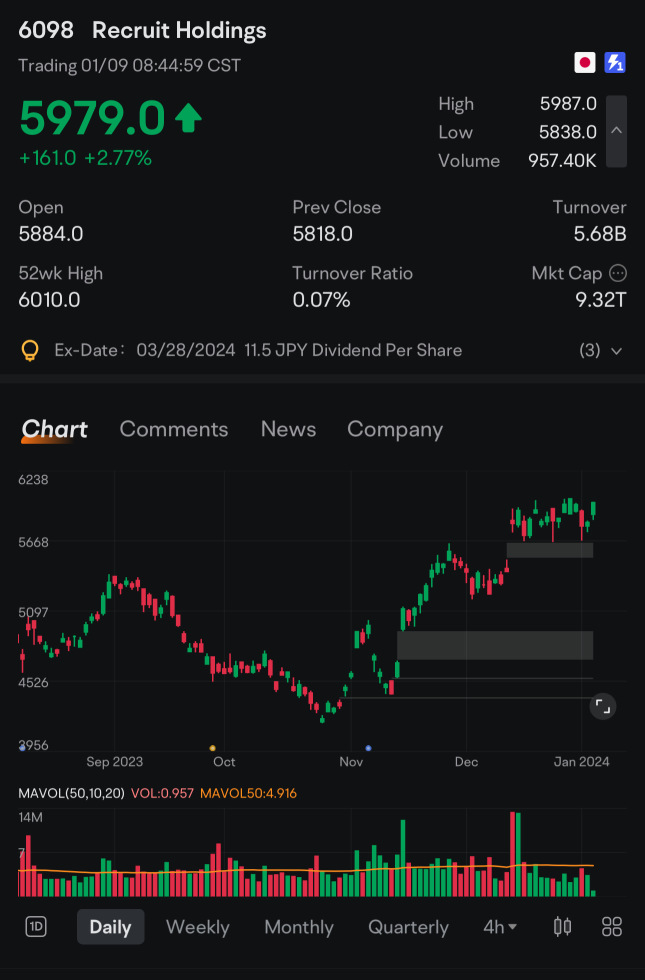Tap the blue lightning level-1 quote icon
Image resolution: width=645 pixels, height=980 pixels.
(x=615, y=63)
